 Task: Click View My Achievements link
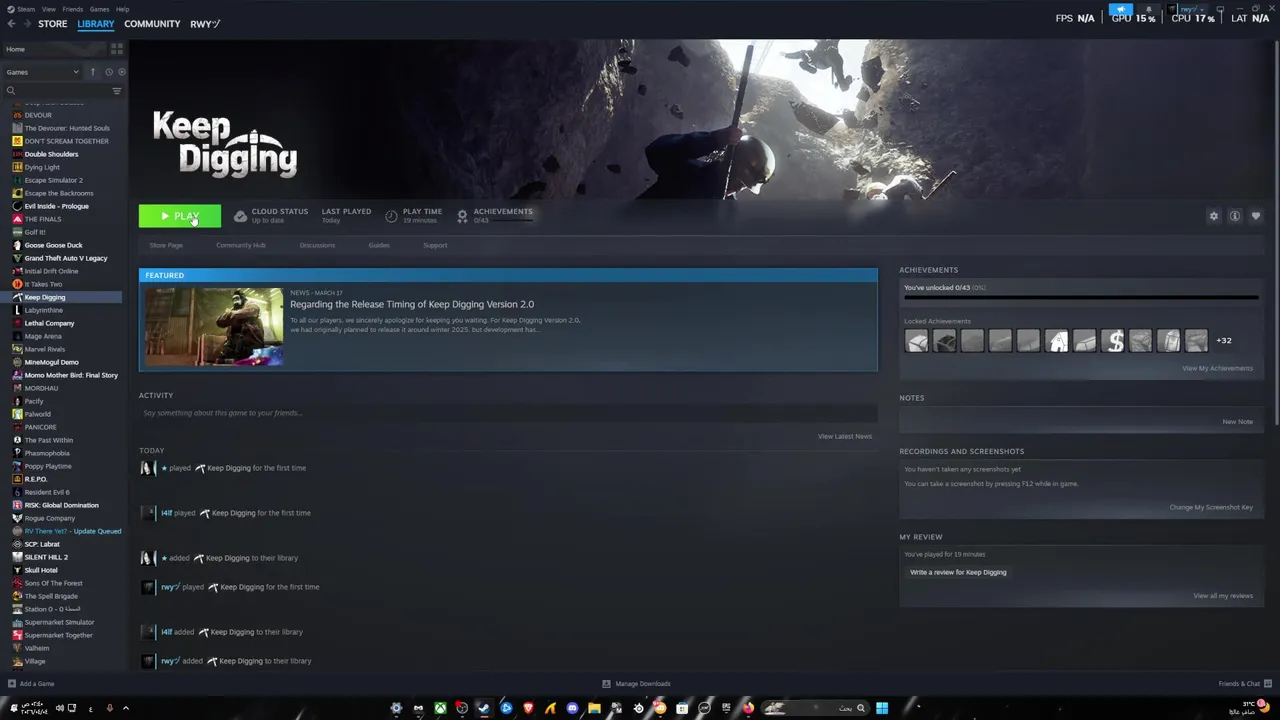tap(1217, 368)
